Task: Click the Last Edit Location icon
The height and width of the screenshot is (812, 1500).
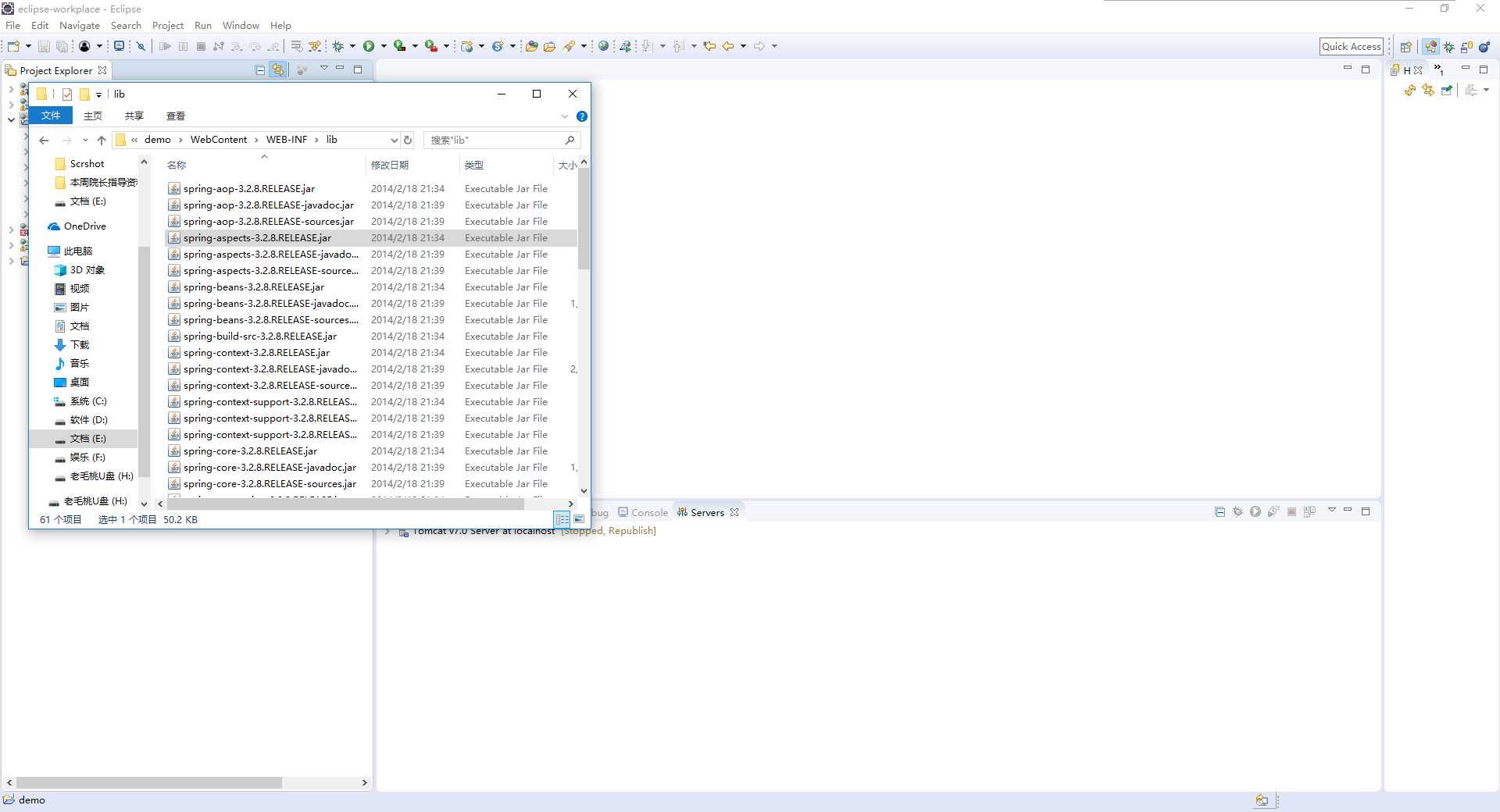Action: 709,46
